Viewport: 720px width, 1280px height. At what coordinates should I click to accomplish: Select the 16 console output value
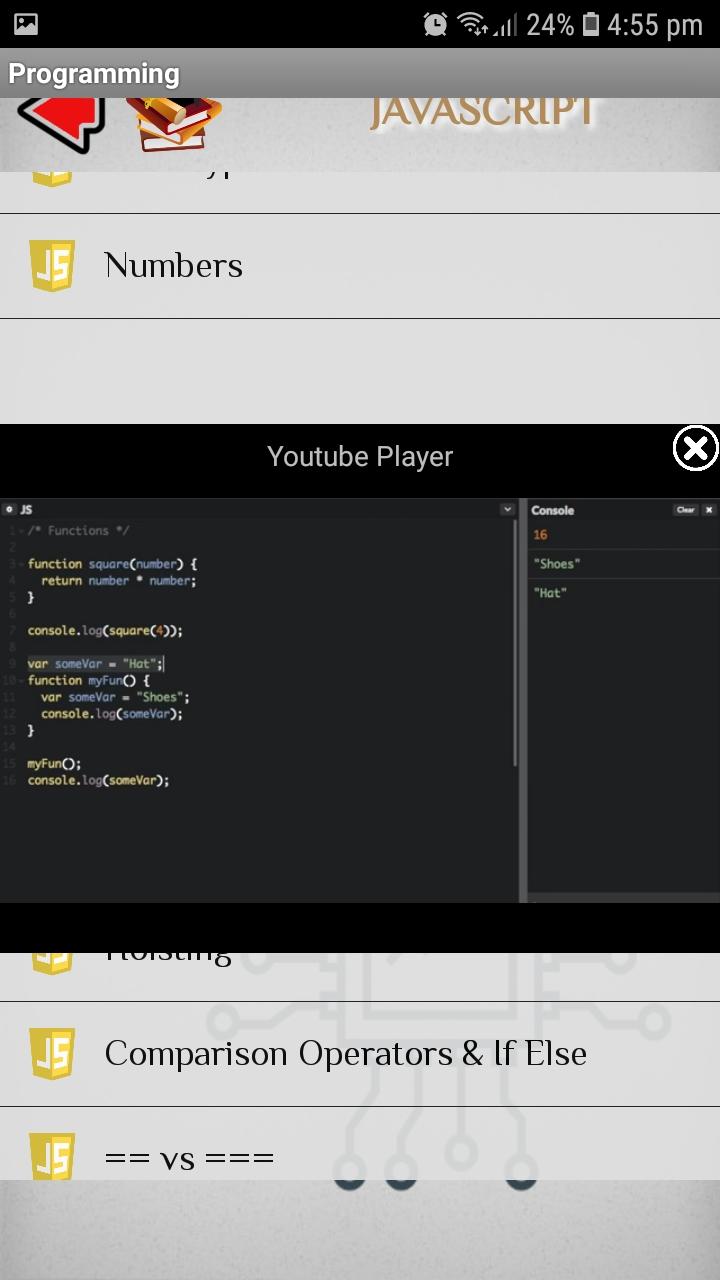pyautogui.click(x=540, y=535)
